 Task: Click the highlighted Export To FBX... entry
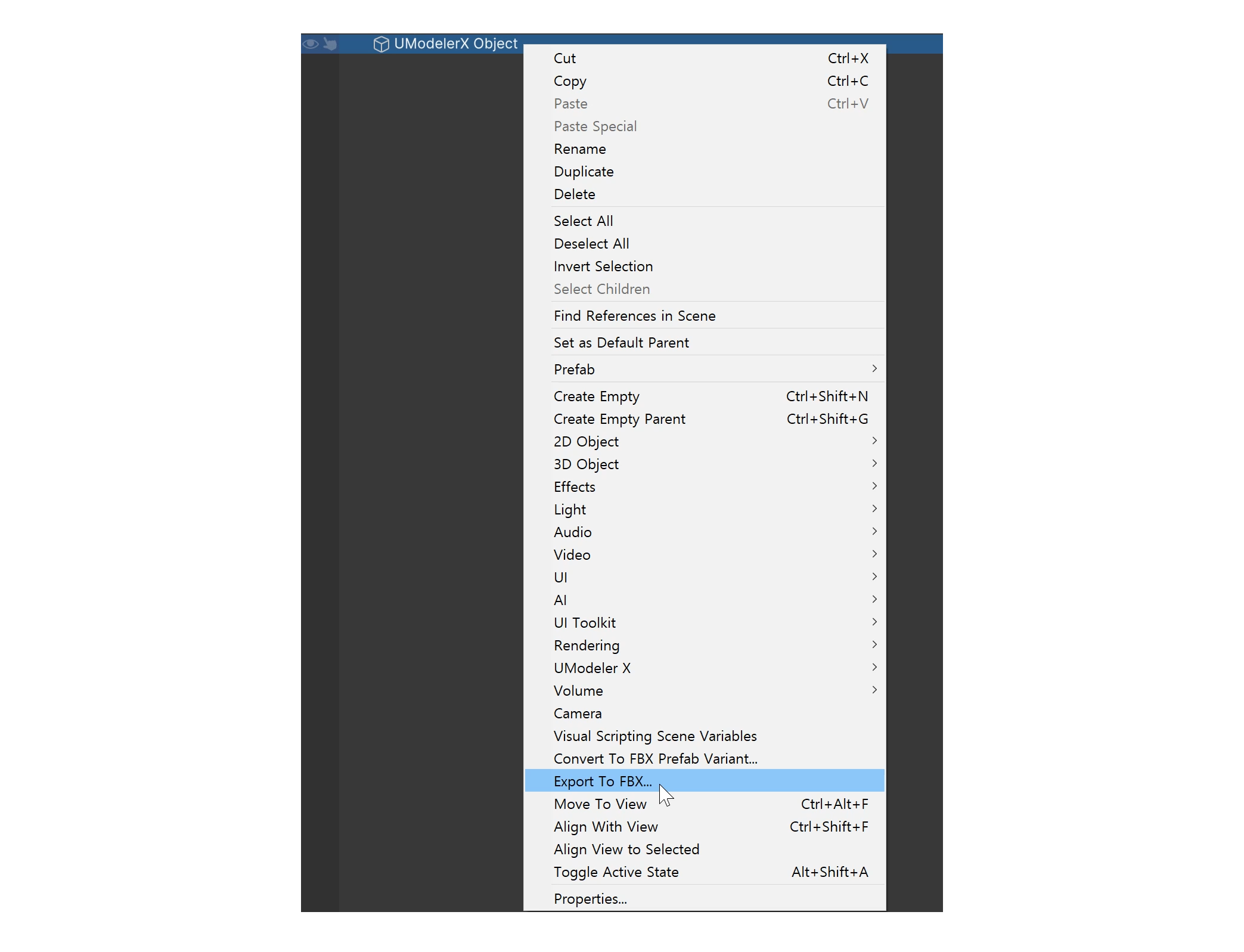coord(705,782)
